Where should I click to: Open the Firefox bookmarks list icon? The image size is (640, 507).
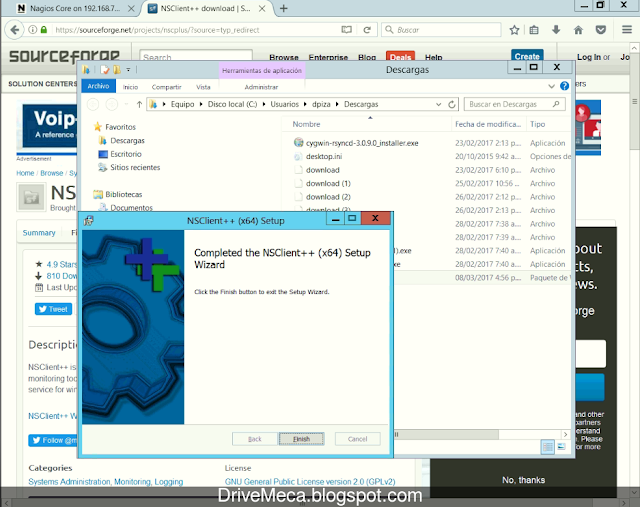point(534,30)
